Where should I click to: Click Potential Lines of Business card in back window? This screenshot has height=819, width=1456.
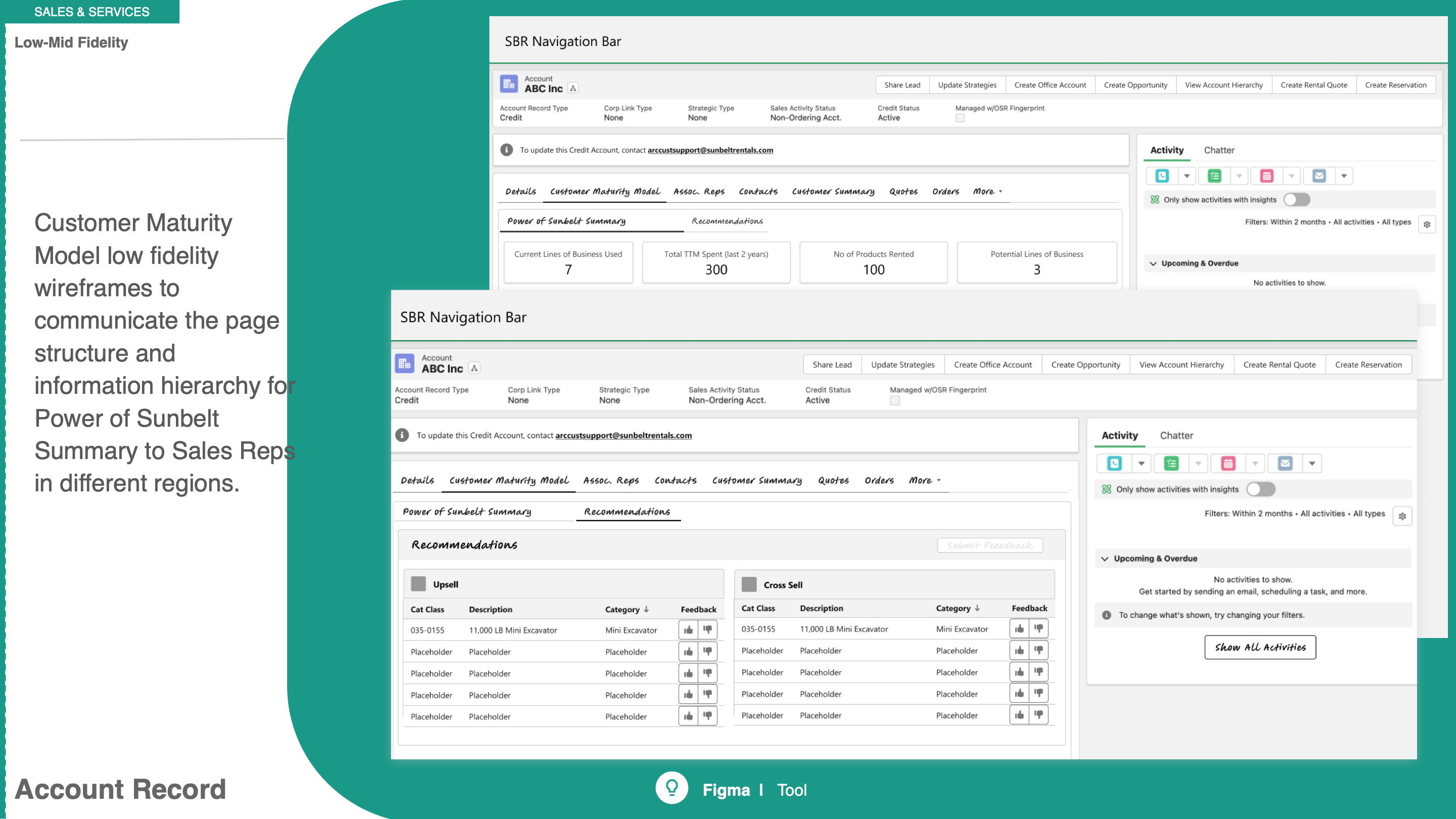coord(1036,262)
